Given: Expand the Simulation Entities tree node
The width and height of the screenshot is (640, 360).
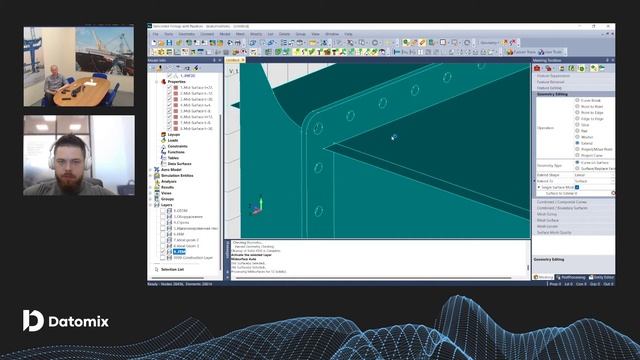Looking at the screenshot, I should [x=151, y=176].
